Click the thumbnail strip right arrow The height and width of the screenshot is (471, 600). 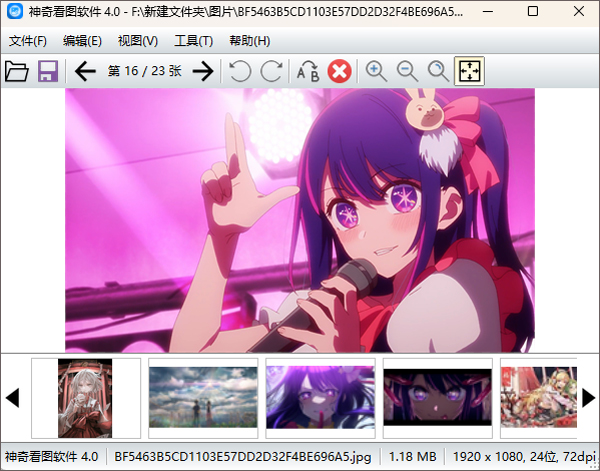point(589,398)
